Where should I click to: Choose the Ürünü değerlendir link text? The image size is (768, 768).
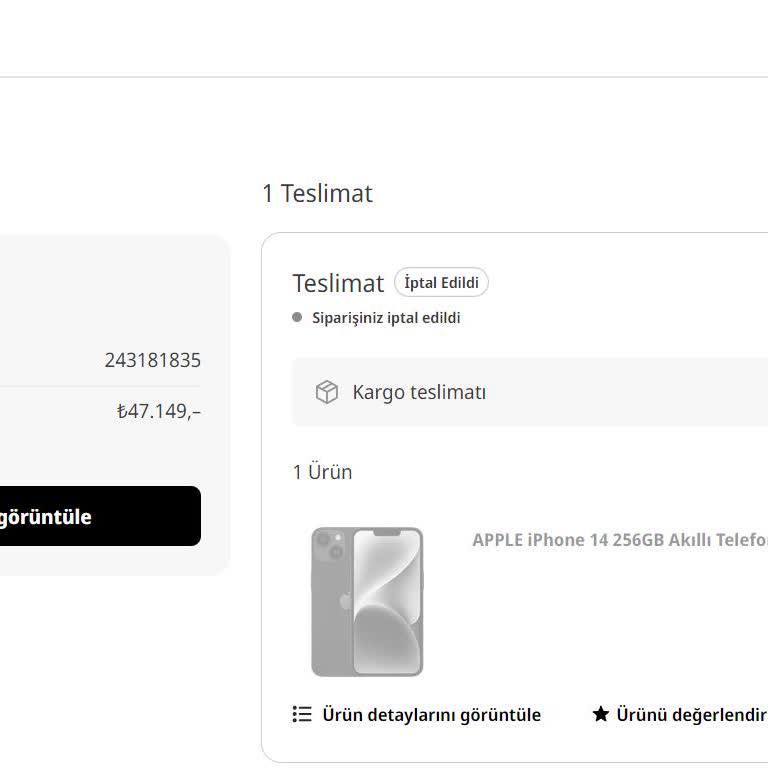pos(691,715)
